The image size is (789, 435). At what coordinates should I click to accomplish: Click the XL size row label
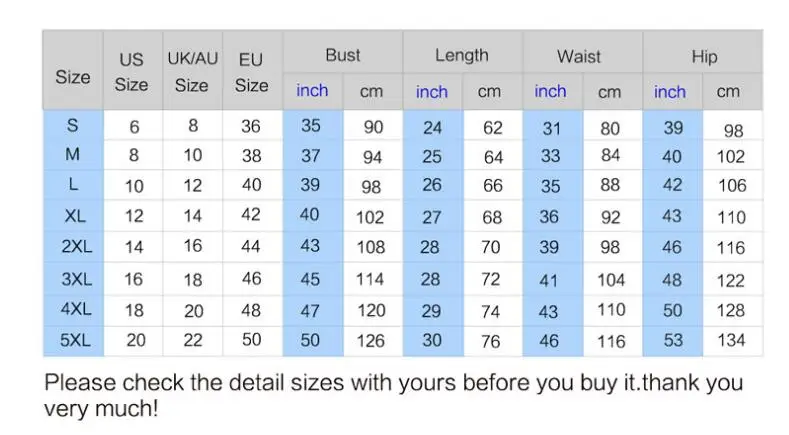click(x=75, y=215)
